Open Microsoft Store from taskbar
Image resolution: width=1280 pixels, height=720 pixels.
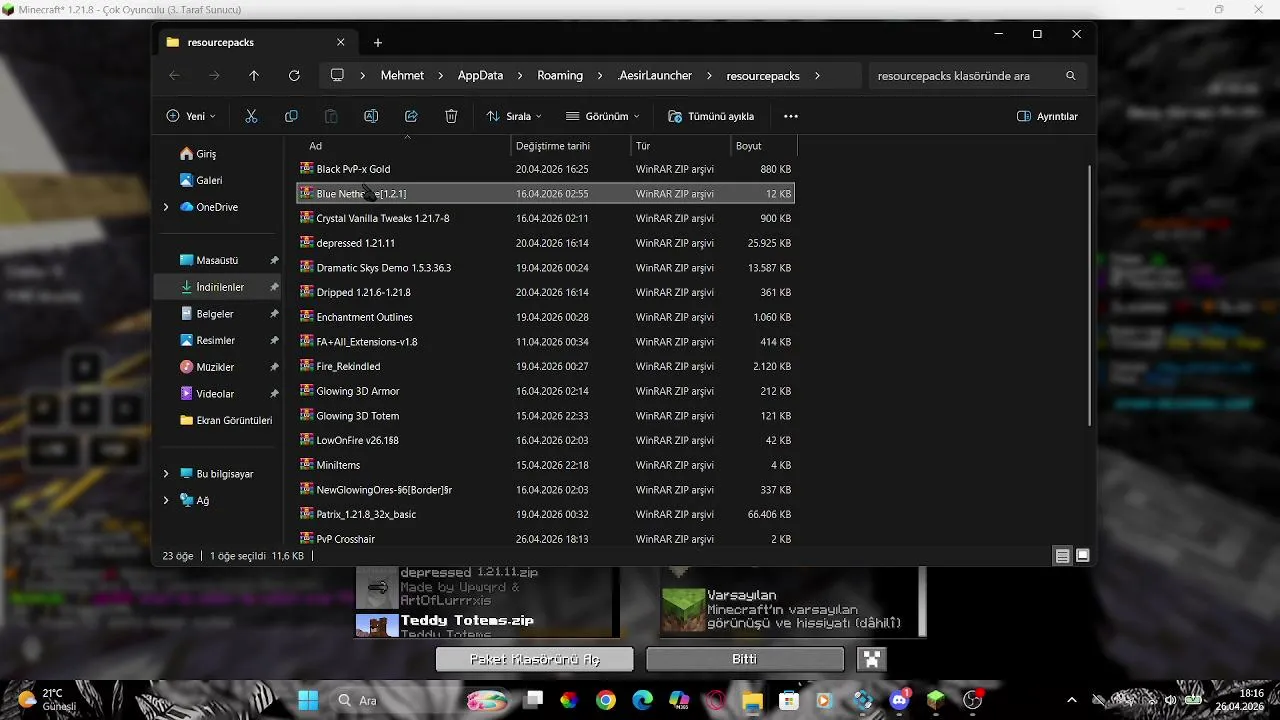click(789, 700)
